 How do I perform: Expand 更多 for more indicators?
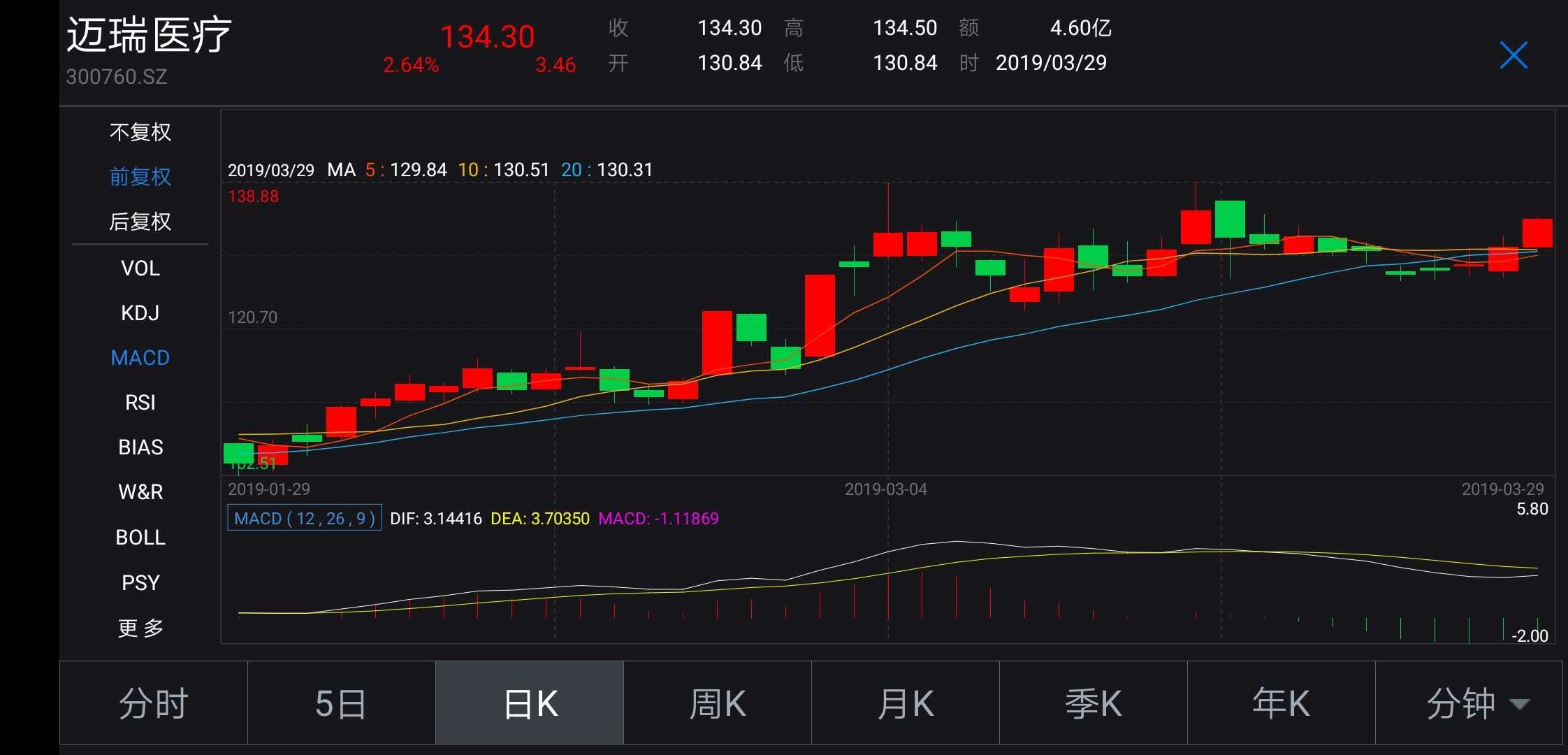coord(140,628)
